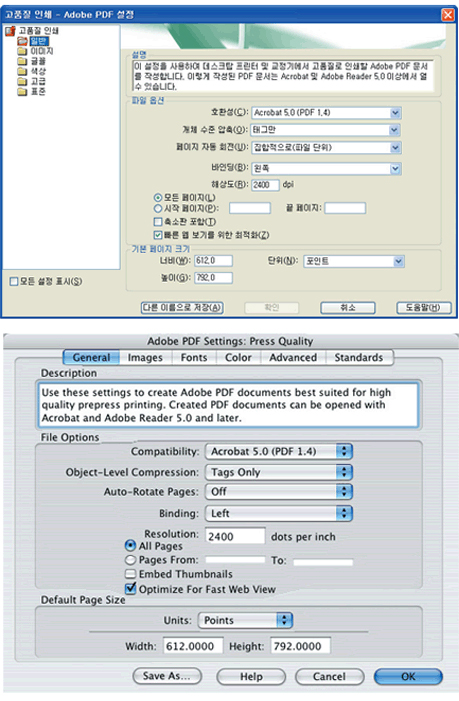Open the 이미지 folder in settings tree

pyautogui.click(x=42, y=51)
